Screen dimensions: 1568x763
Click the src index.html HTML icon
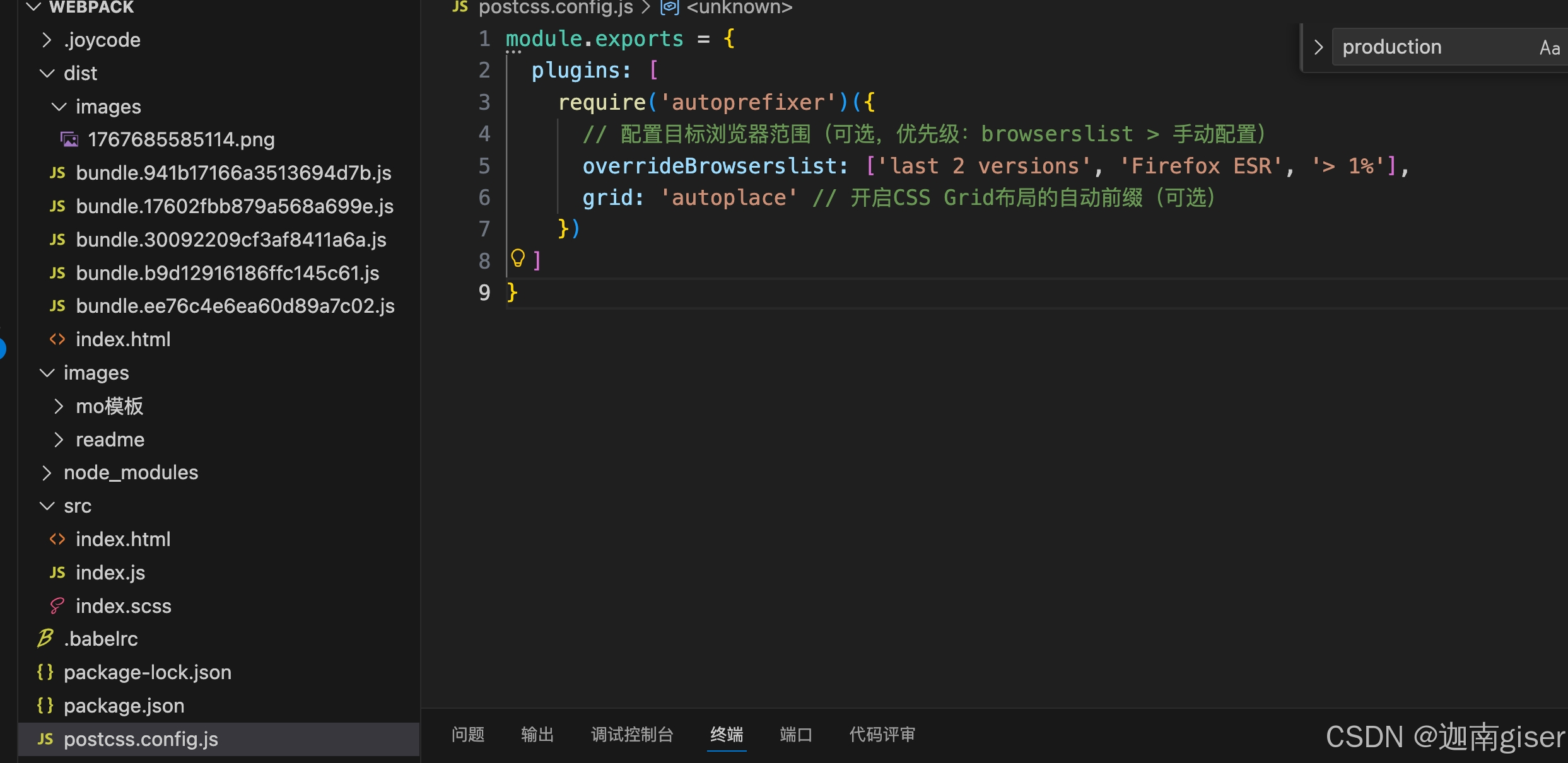tap(57, 539)
